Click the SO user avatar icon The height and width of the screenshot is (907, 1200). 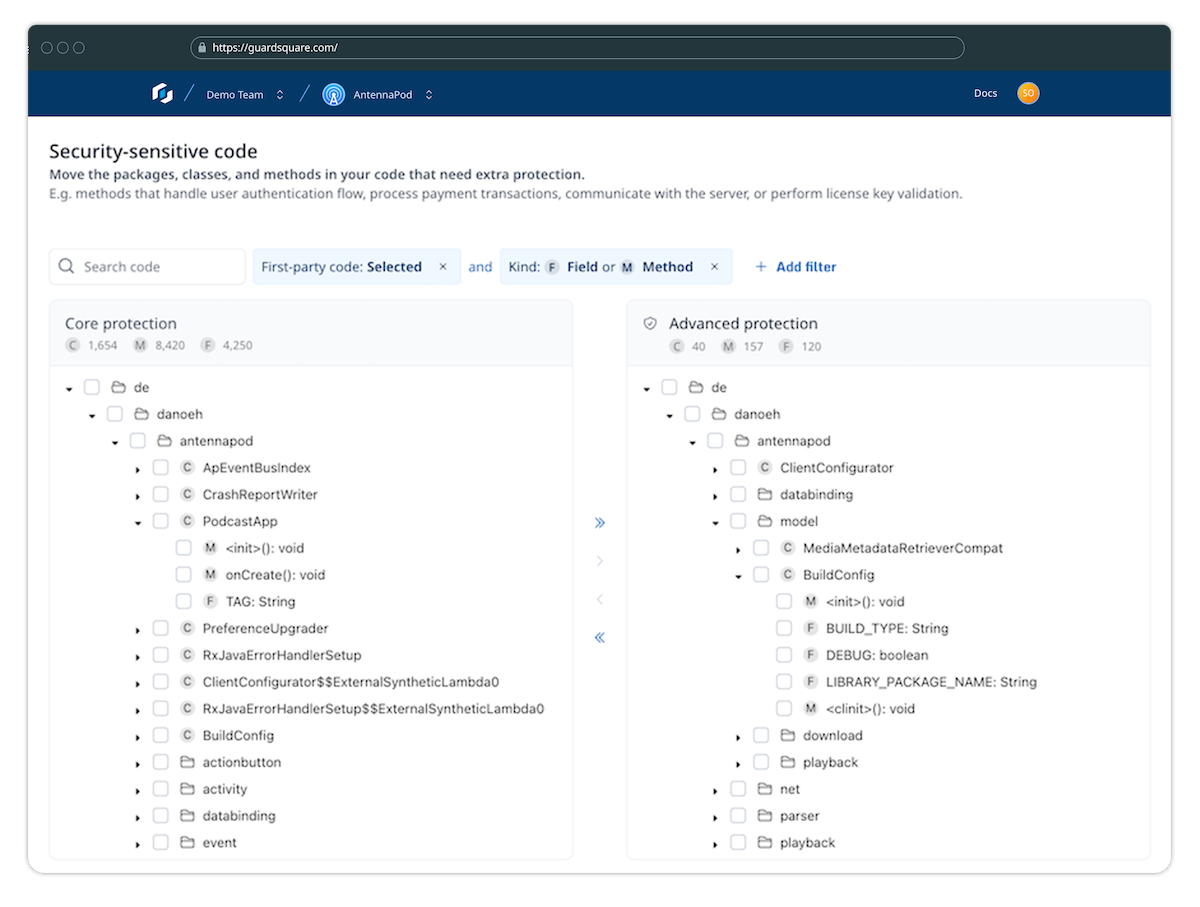pos(1028,92)
